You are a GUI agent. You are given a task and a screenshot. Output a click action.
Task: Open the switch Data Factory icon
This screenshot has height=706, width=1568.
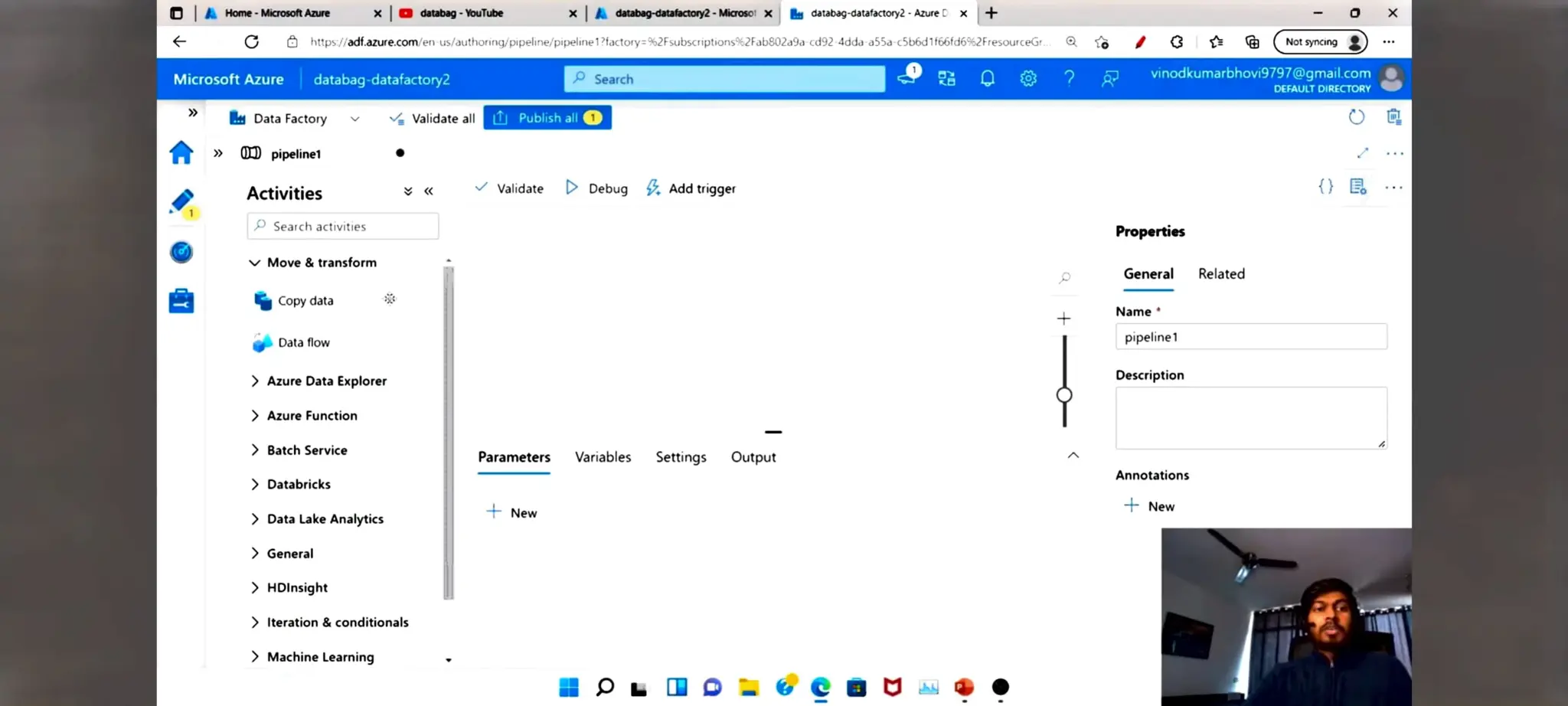(947, 78)
